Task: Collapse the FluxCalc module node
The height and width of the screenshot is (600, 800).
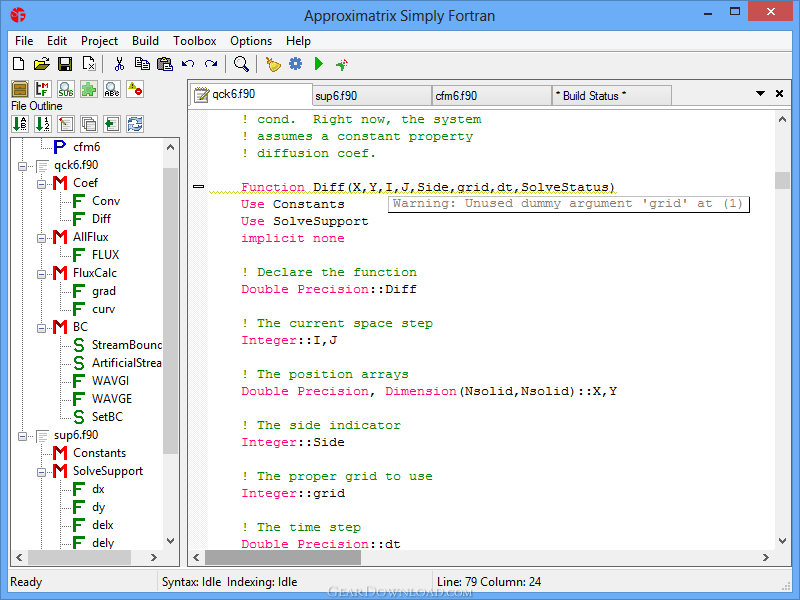Action: tap(41, 274)
